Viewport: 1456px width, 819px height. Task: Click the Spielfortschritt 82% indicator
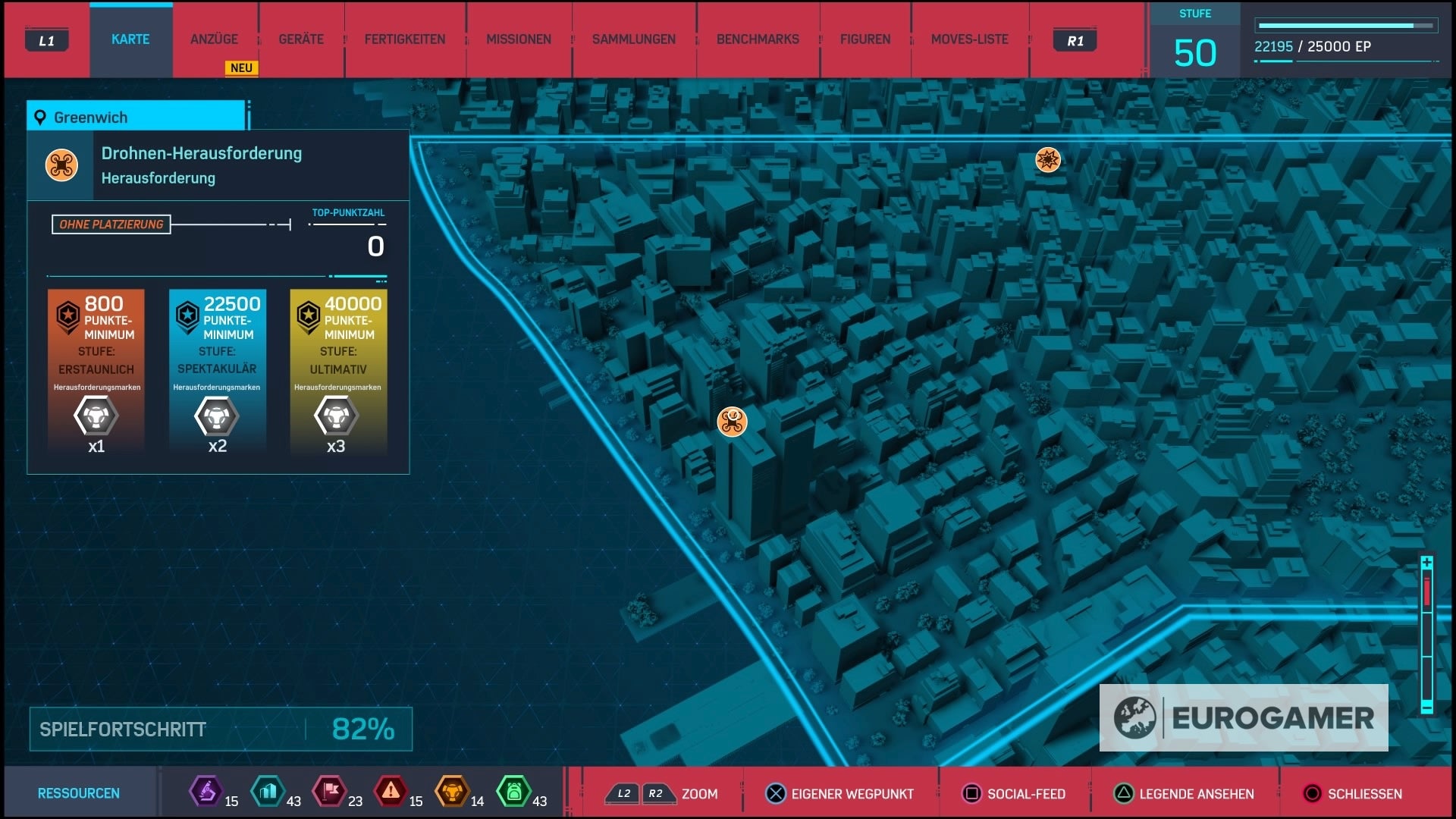(221, 729)
